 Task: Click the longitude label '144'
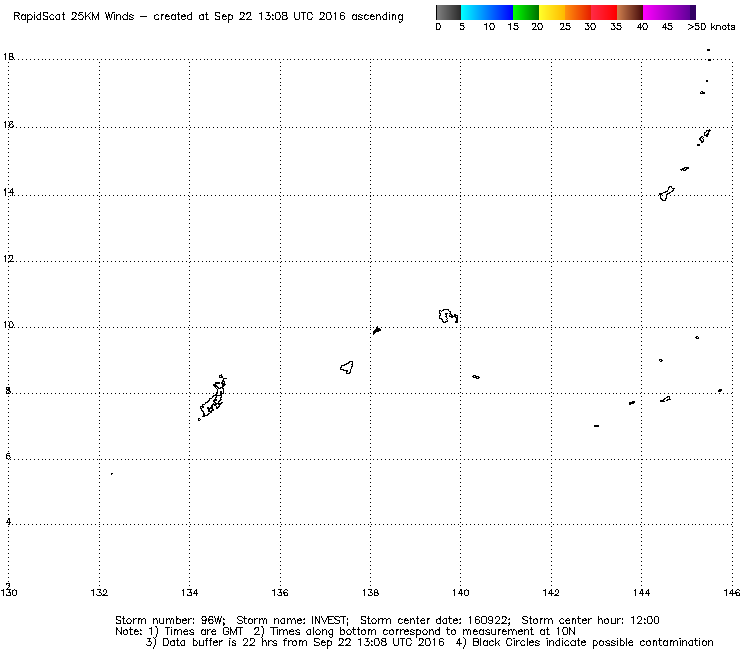[x=641, y=592]
